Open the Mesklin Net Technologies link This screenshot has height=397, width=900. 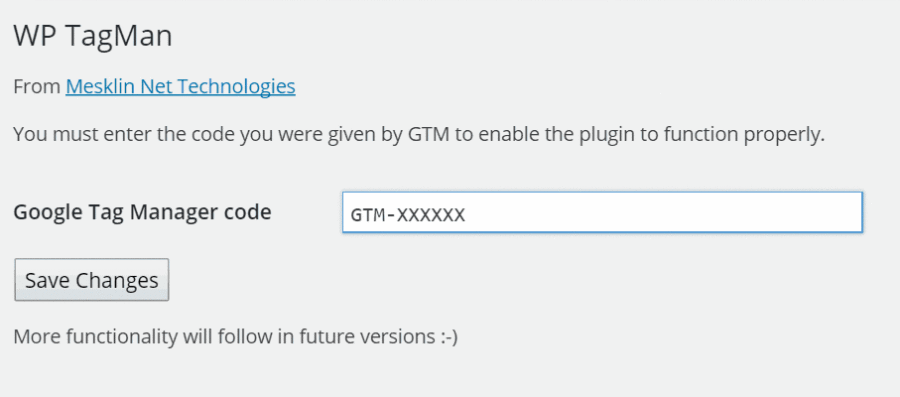tap(180, 87)
